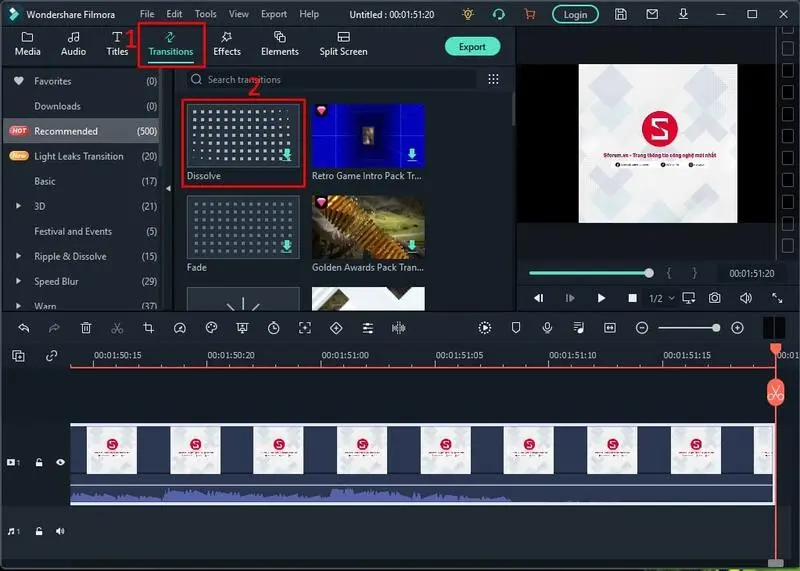Click the timeline zoom slider
This screenshot has width=800, height=571.
pyautogui.click(x=689, y=328)
